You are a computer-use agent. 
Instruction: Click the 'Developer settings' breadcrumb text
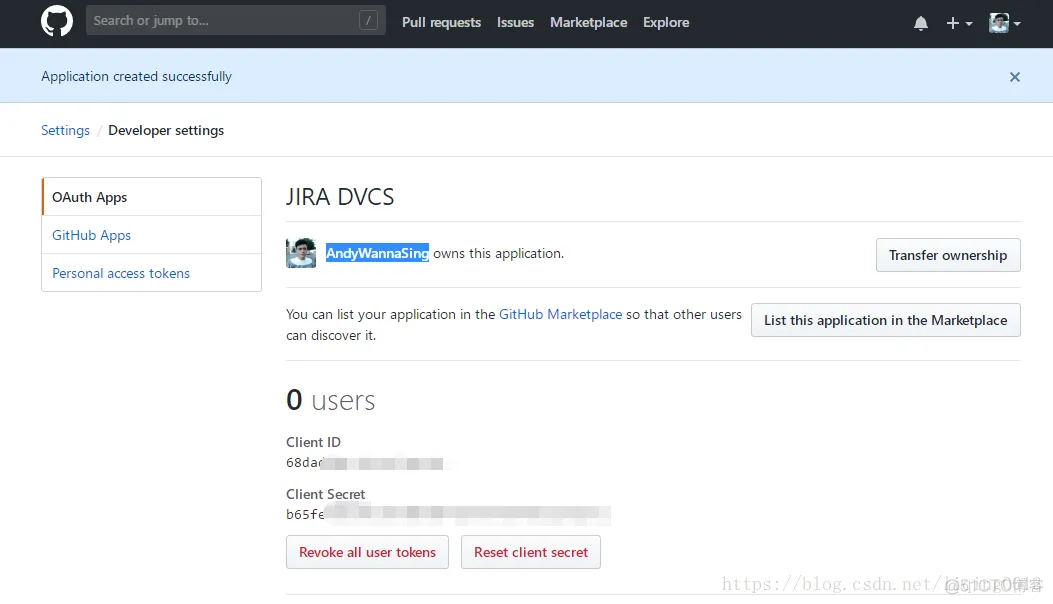(x=166, y=130)
